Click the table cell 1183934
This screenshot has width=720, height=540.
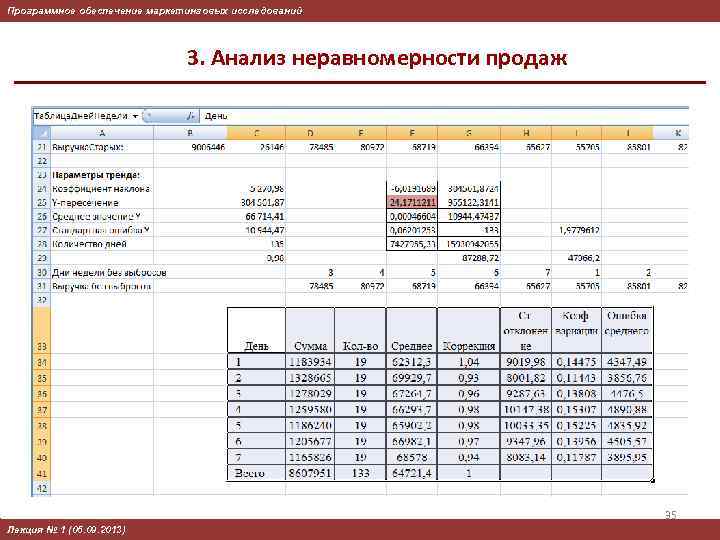tap(310, 362)
